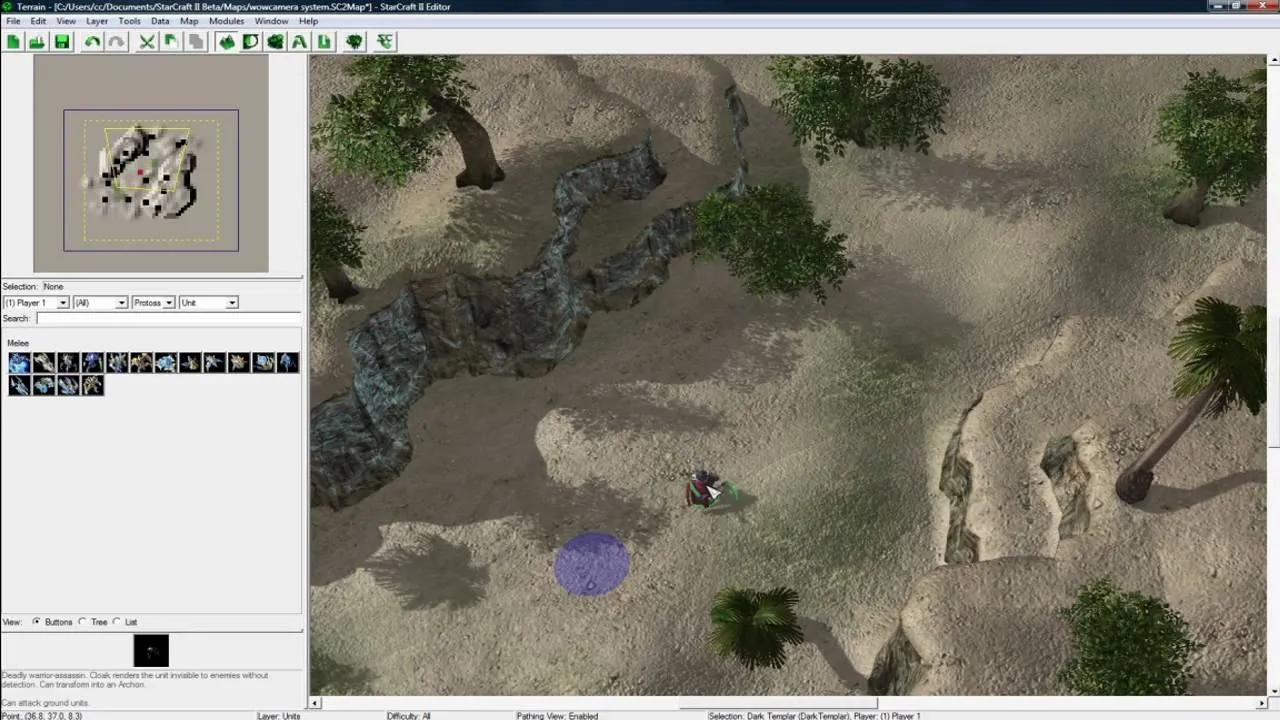1280x720 pixels.
Task: Click inside the Search input field
Action: (168, 319)
